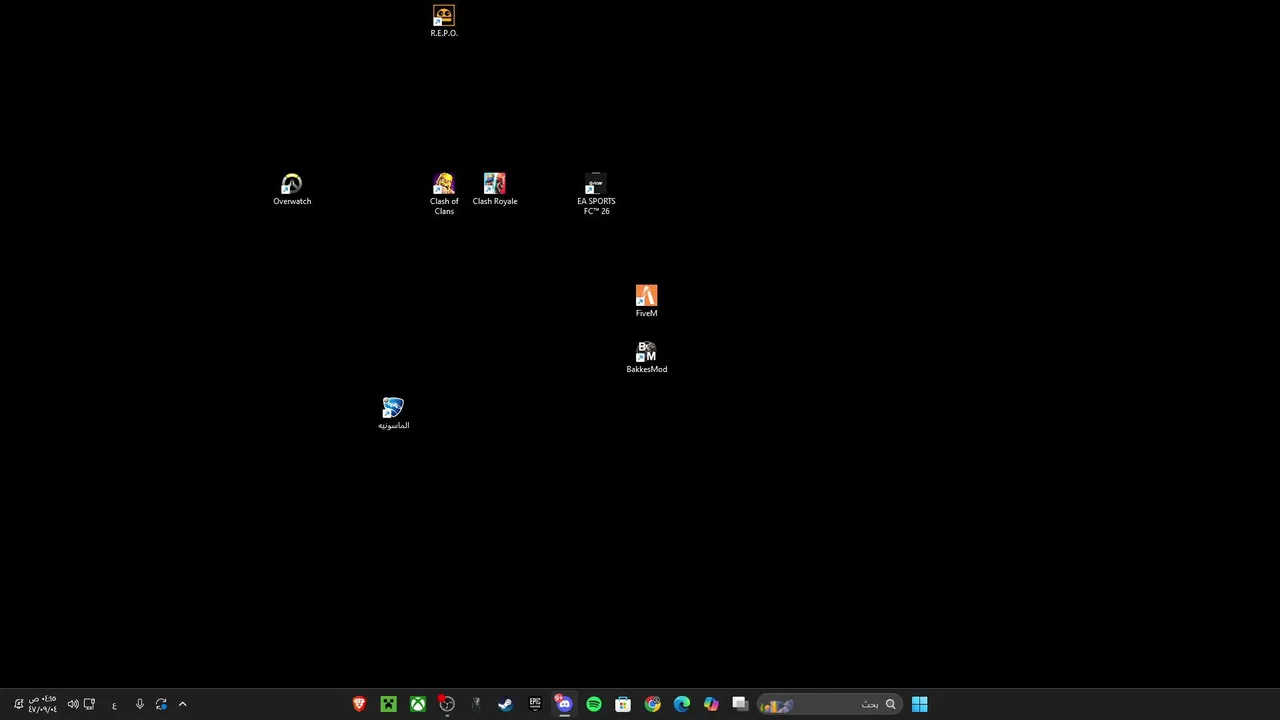Select the BakkesMod desktop icon
This screenshot has height=720, width=1280.
[x=646, y=357]
